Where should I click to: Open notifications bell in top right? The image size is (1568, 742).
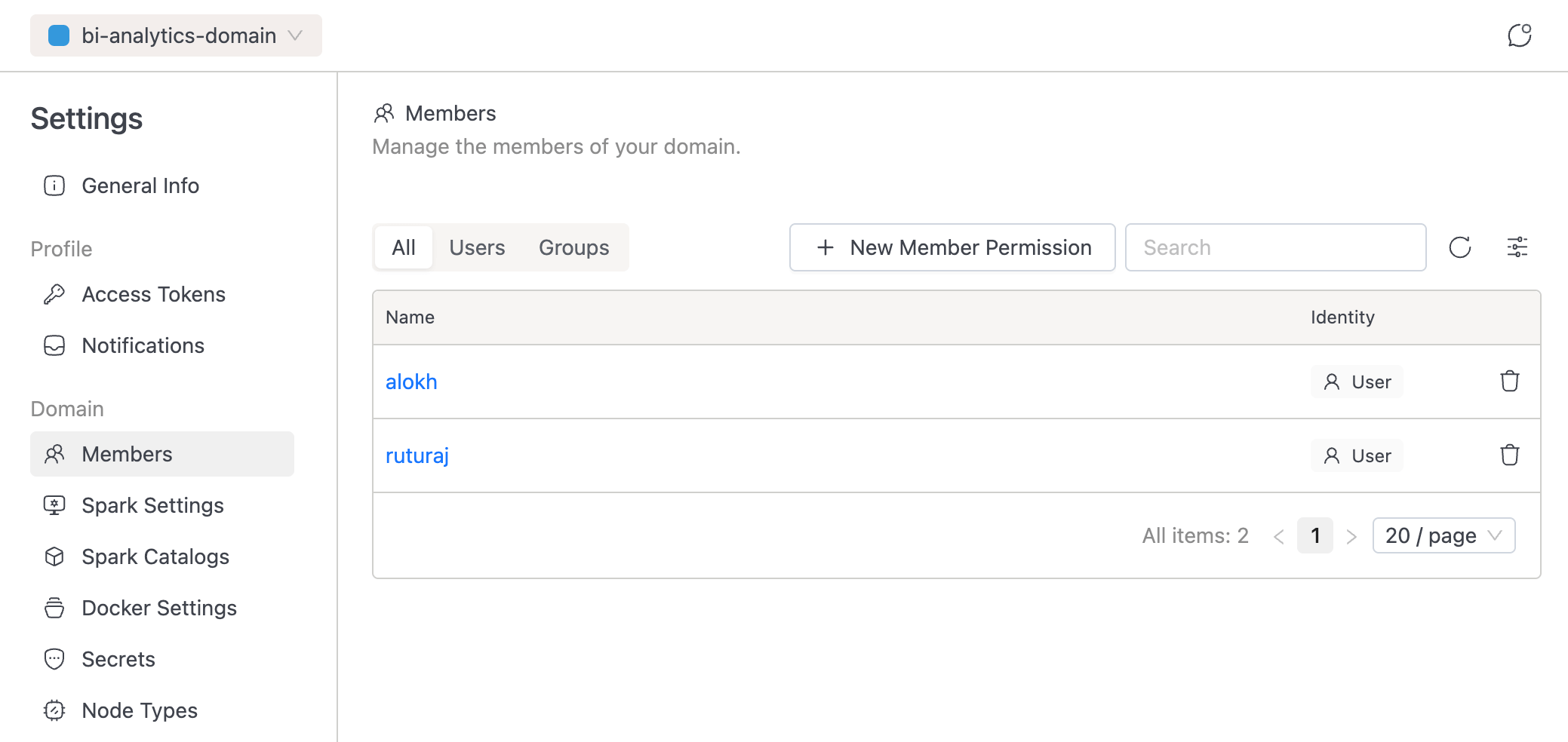click(x=1520, y=35)
